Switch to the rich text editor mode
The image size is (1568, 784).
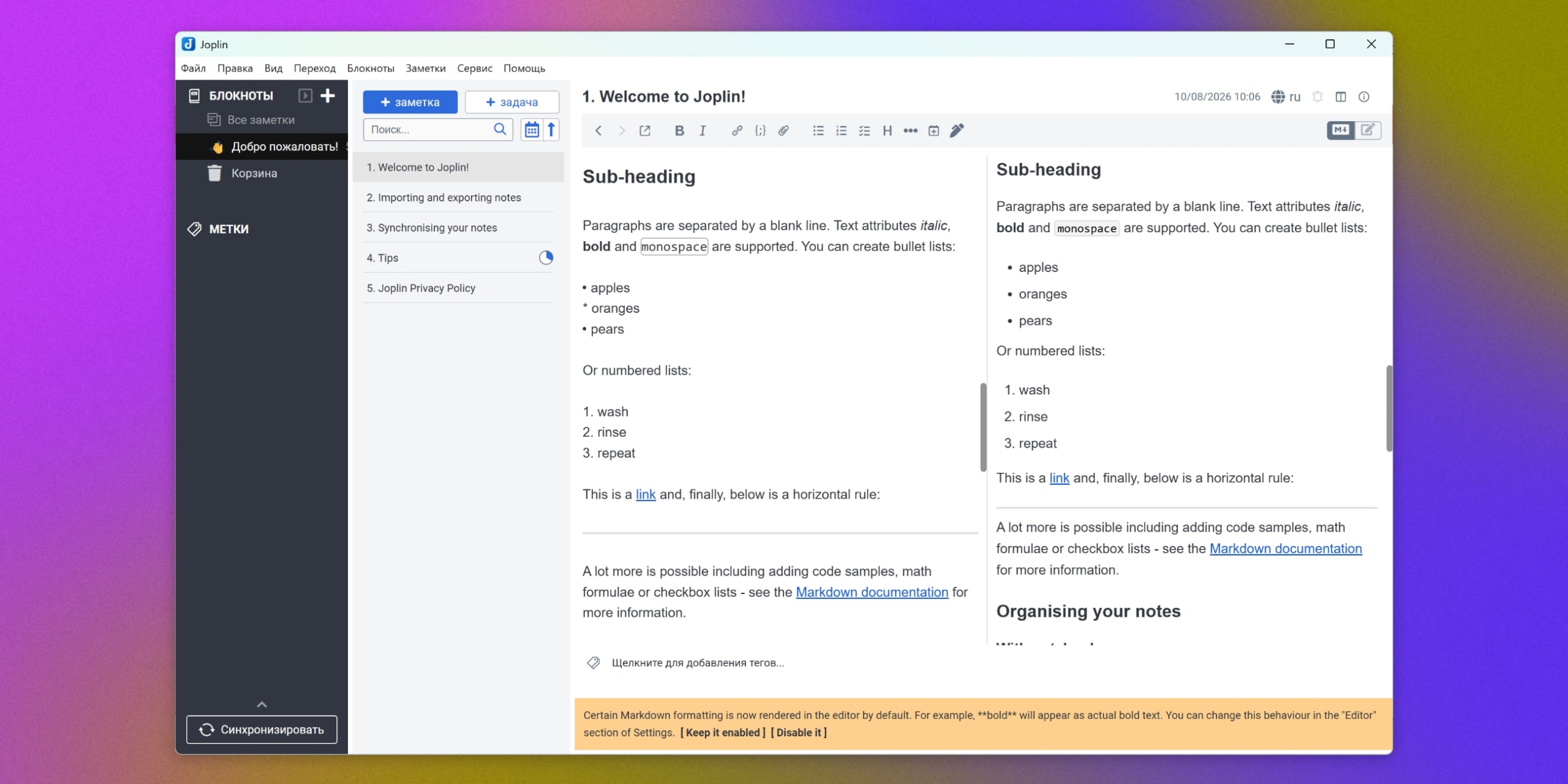pos(1368,130)
